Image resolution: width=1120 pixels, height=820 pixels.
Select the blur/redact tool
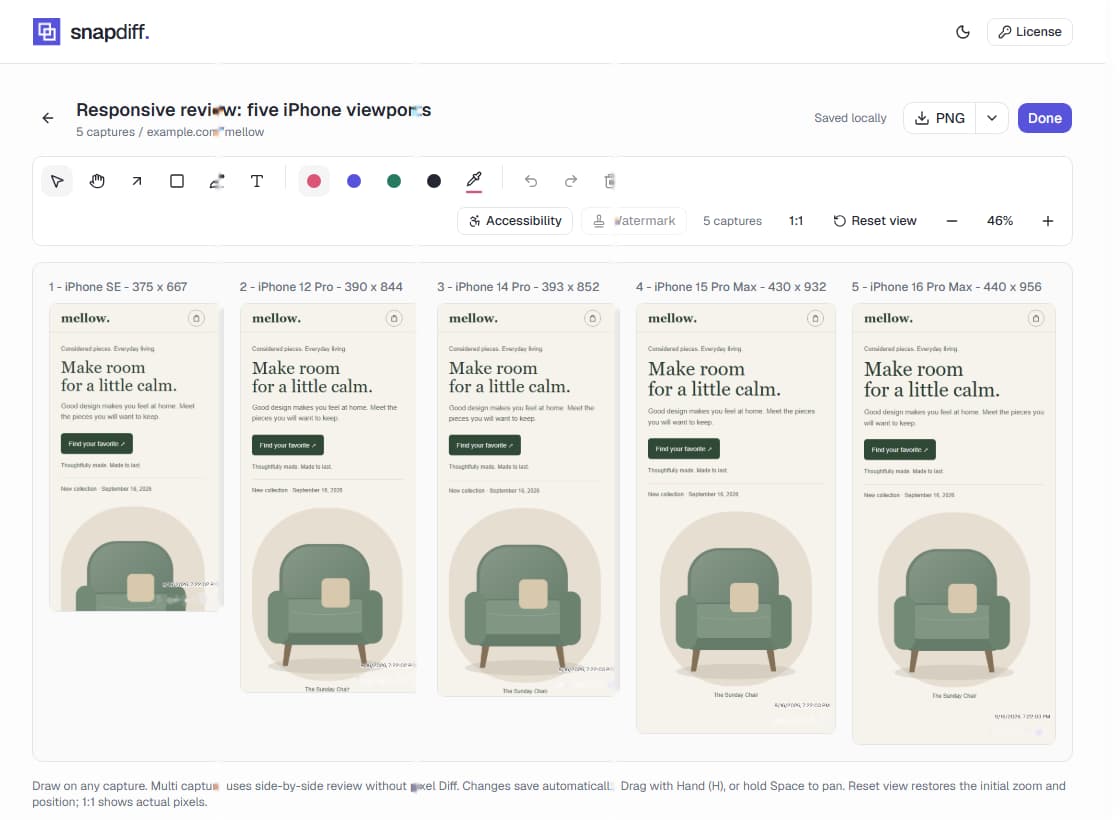point(217,181)
